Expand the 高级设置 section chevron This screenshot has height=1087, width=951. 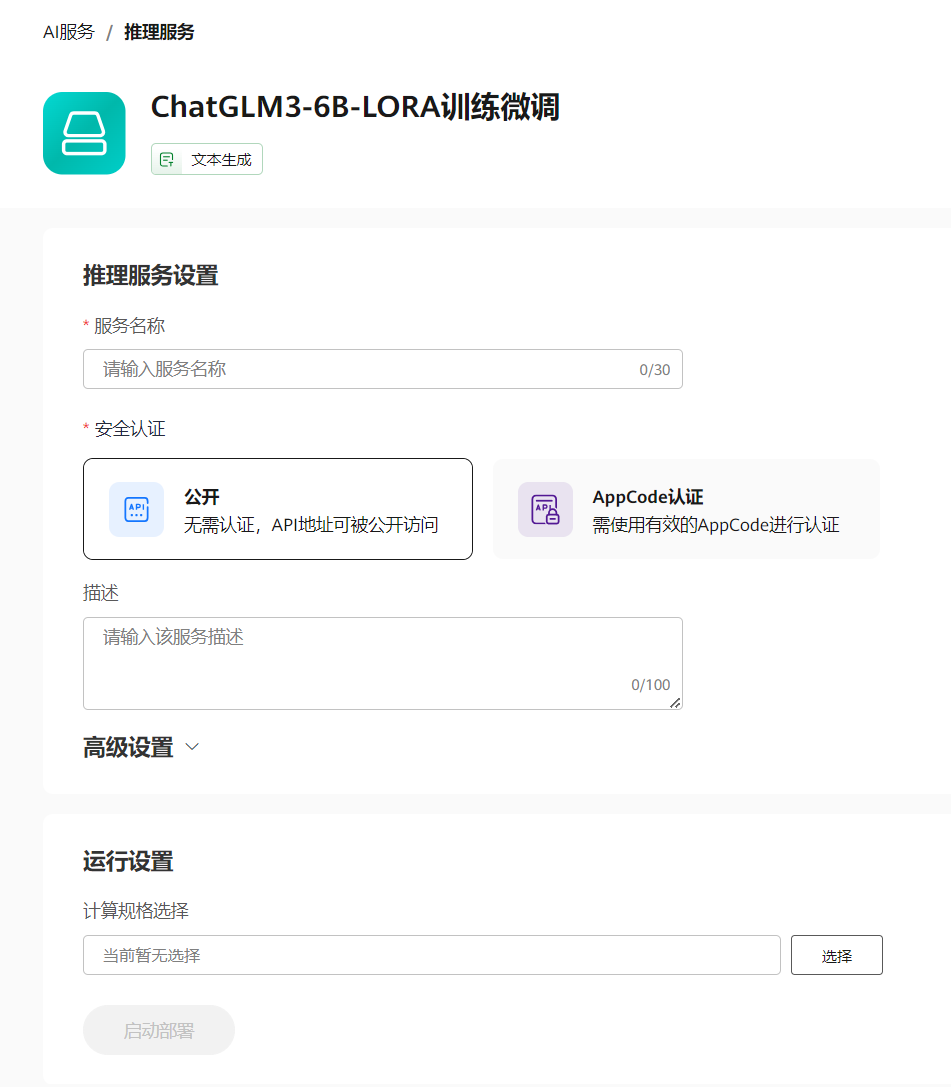click(x=193, y=747)
